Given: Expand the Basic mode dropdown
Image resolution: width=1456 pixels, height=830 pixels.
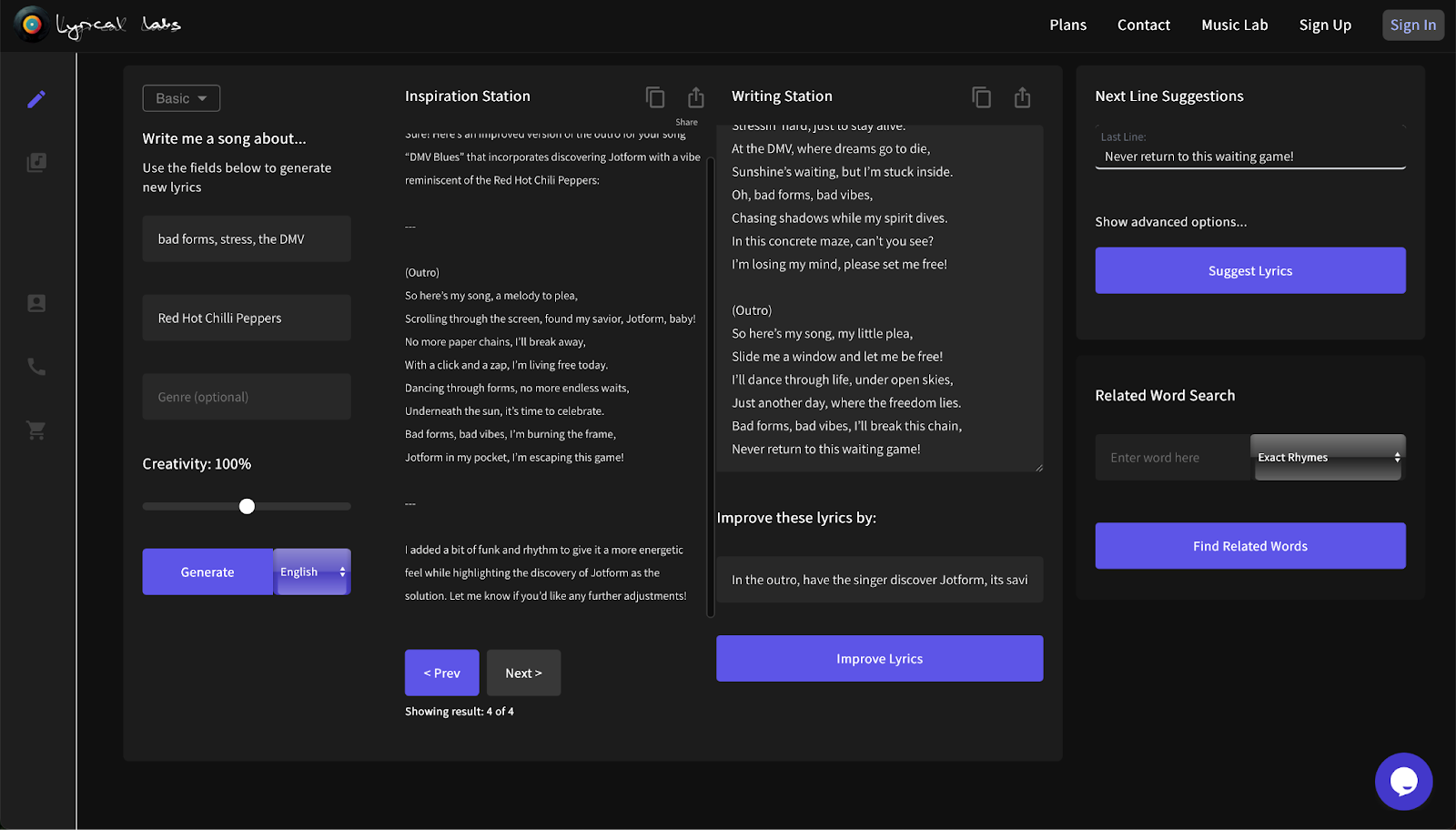Looking at the screenshot, I should 181,98.
